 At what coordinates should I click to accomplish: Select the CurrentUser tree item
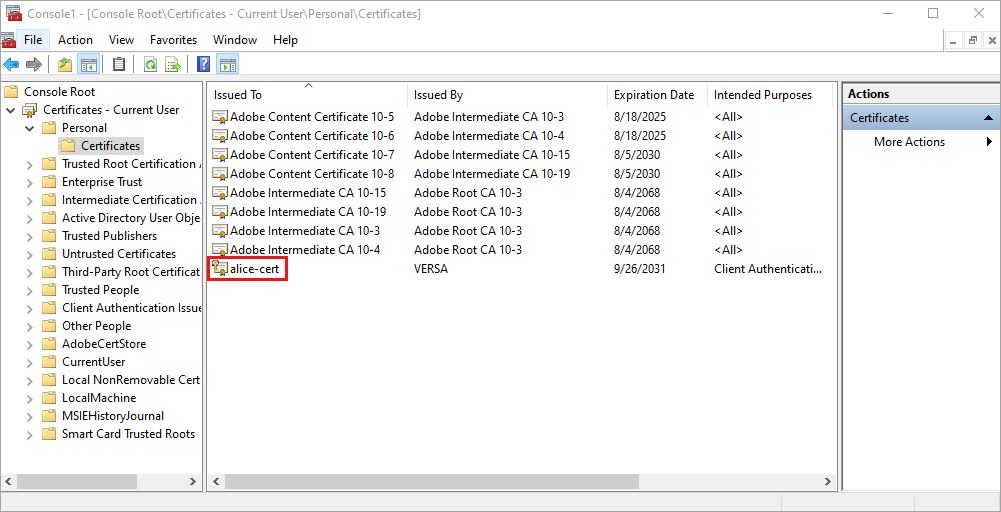tap(94, 362)
